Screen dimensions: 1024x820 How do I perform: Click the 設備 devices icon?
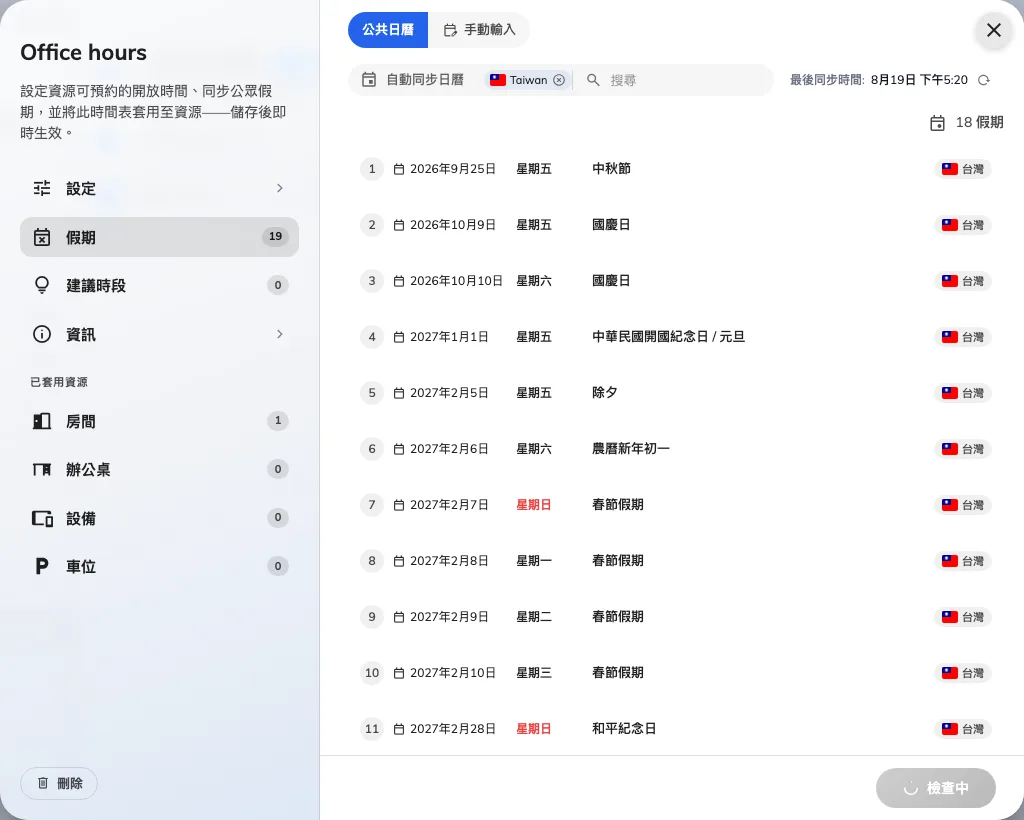pos(42,518)
